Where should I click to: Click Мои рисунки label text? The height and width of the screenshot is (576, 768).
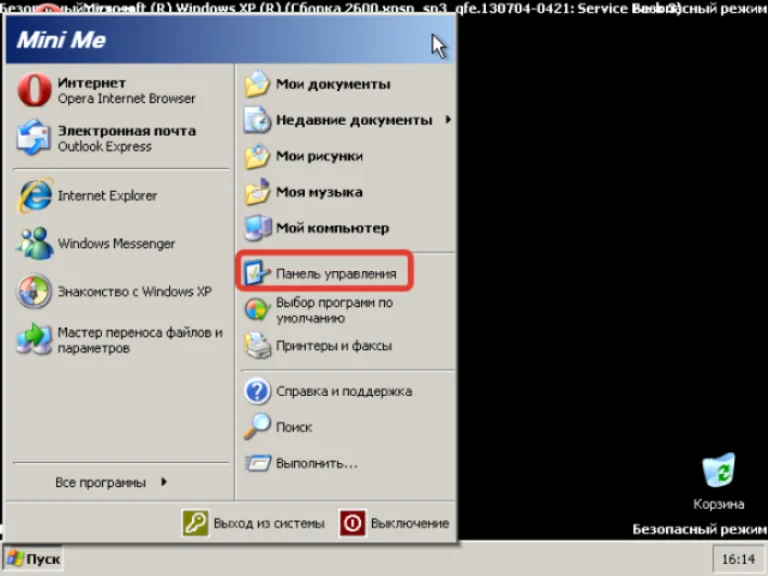tap(319, 156)
